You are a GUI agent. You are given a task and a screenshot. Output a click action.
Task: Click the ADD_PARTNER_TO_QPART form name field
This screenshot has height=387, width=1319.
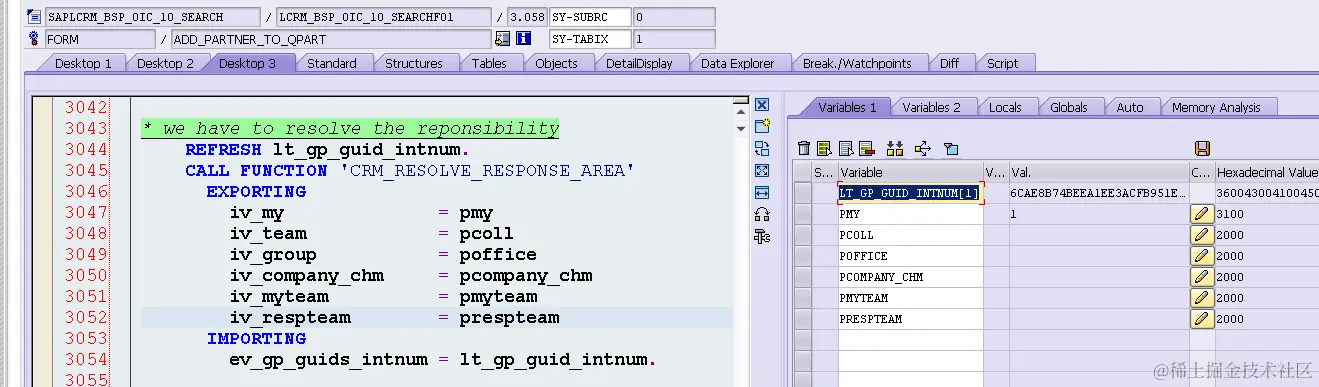tap(331, 39)
